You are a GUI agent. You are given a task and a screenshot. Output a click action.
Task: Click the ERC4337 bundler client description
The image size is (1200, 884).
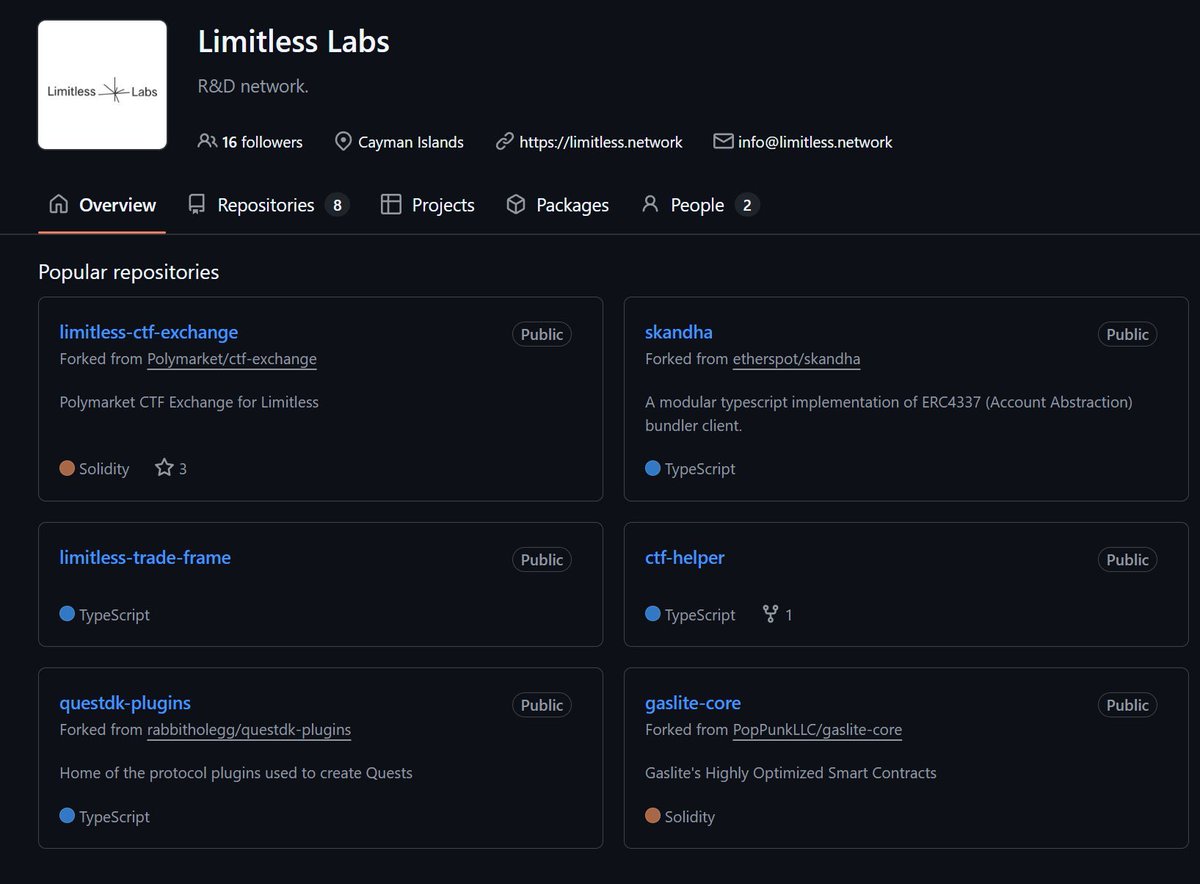pyautogui.click(x=889, y=413)
